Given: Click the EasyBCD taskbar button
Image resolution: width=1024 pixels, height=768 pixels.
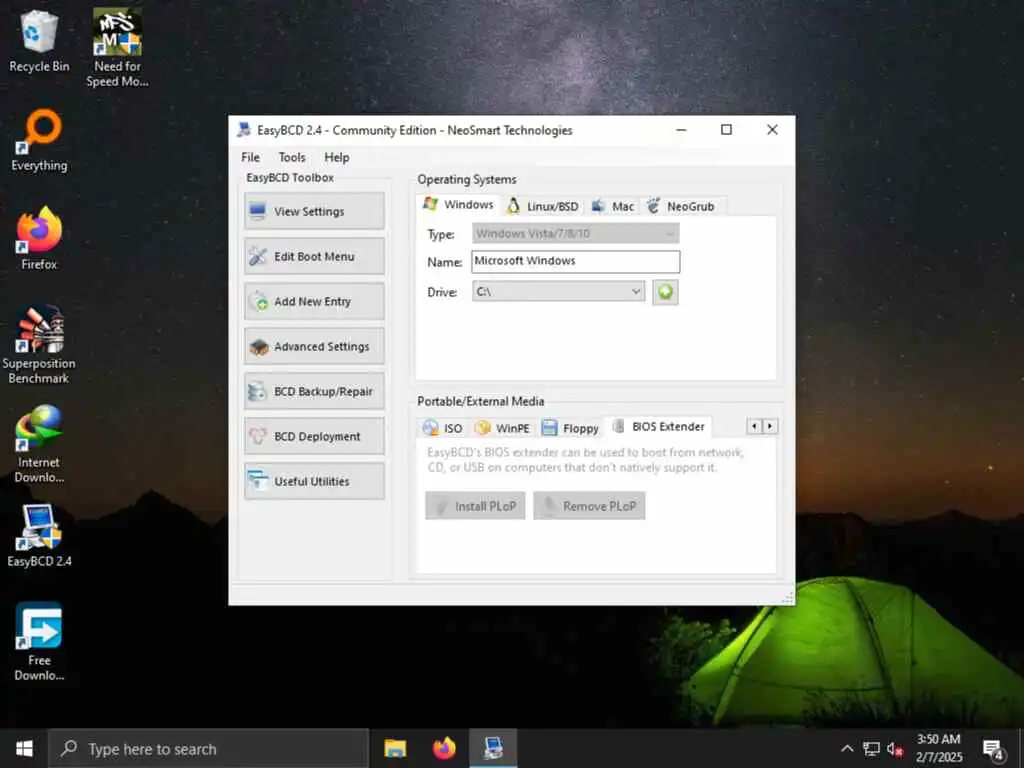Looking at the screenshot, I should coord(493,748).
